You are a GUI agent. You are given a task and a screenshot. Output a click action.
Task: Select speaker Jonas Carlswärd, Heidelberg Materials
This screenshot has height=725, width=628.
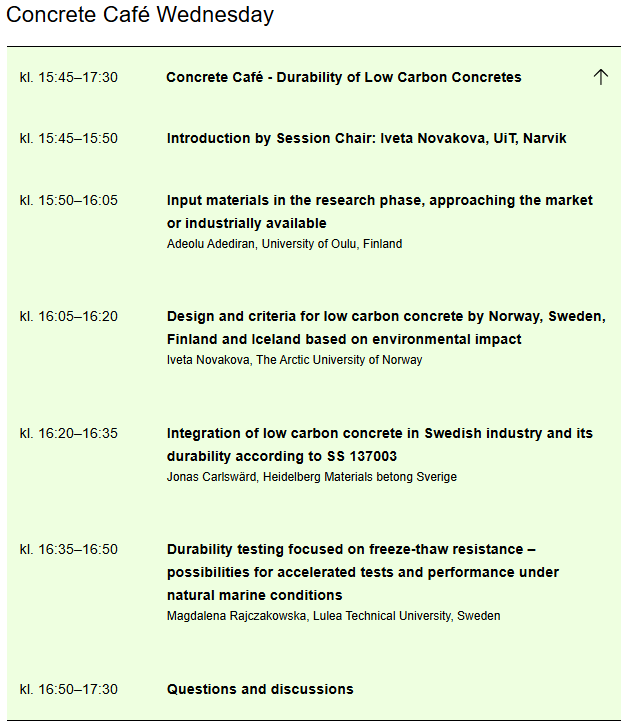311,477
